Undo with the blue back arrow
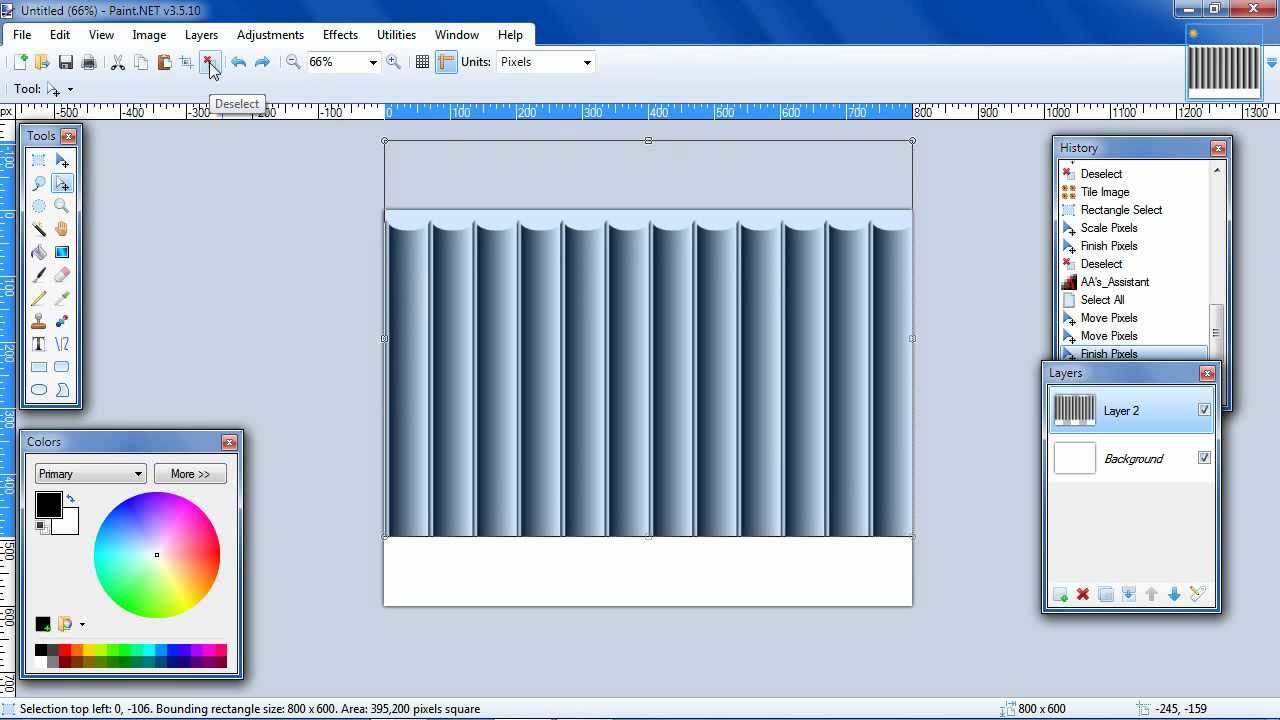The width and height of the screenshot is (1280, 720). (239, 62)
